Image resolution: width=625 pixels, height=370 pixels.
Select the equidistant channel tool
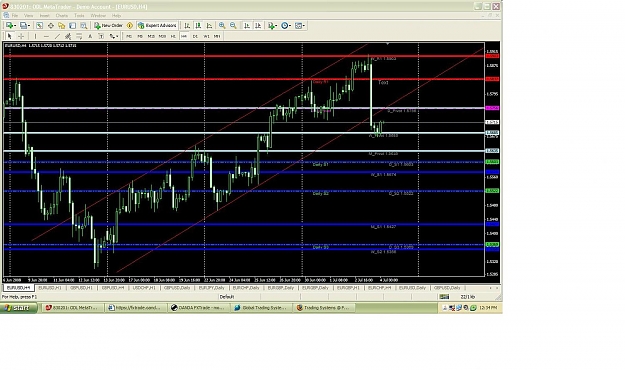tap(68, 36)
